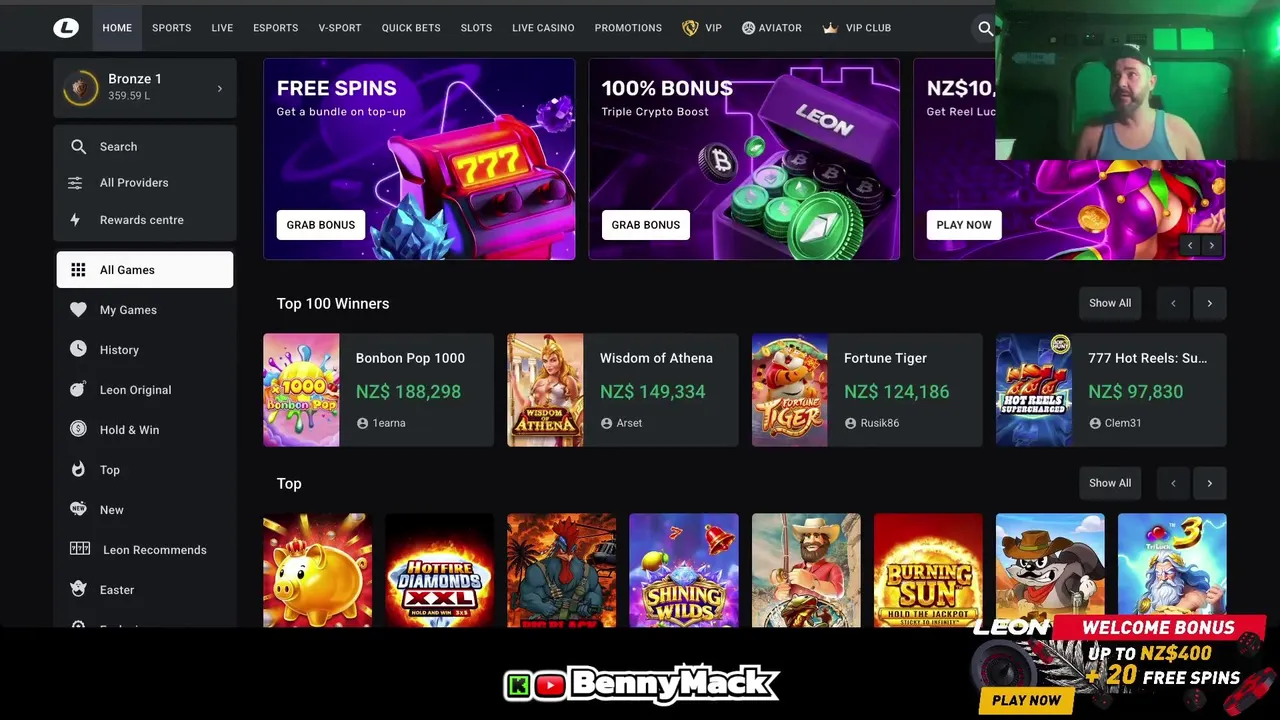Viewport: 1280px width, 720px height.
Task: Go to next promo banner arrow
Action: tap(1212, 245)
